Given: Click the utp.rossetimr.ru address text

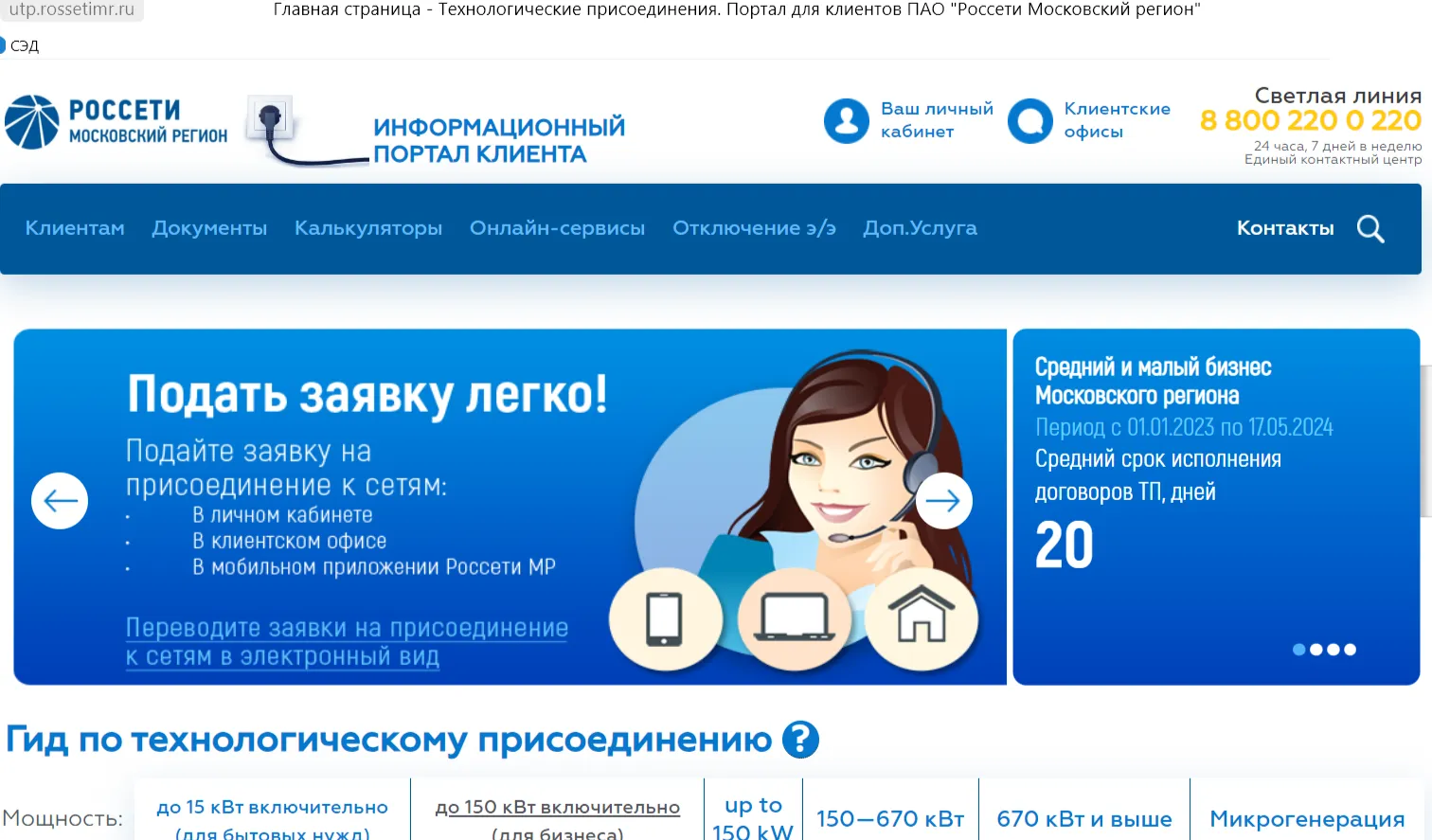Looking at the screenshot, I should click(72, 9).
